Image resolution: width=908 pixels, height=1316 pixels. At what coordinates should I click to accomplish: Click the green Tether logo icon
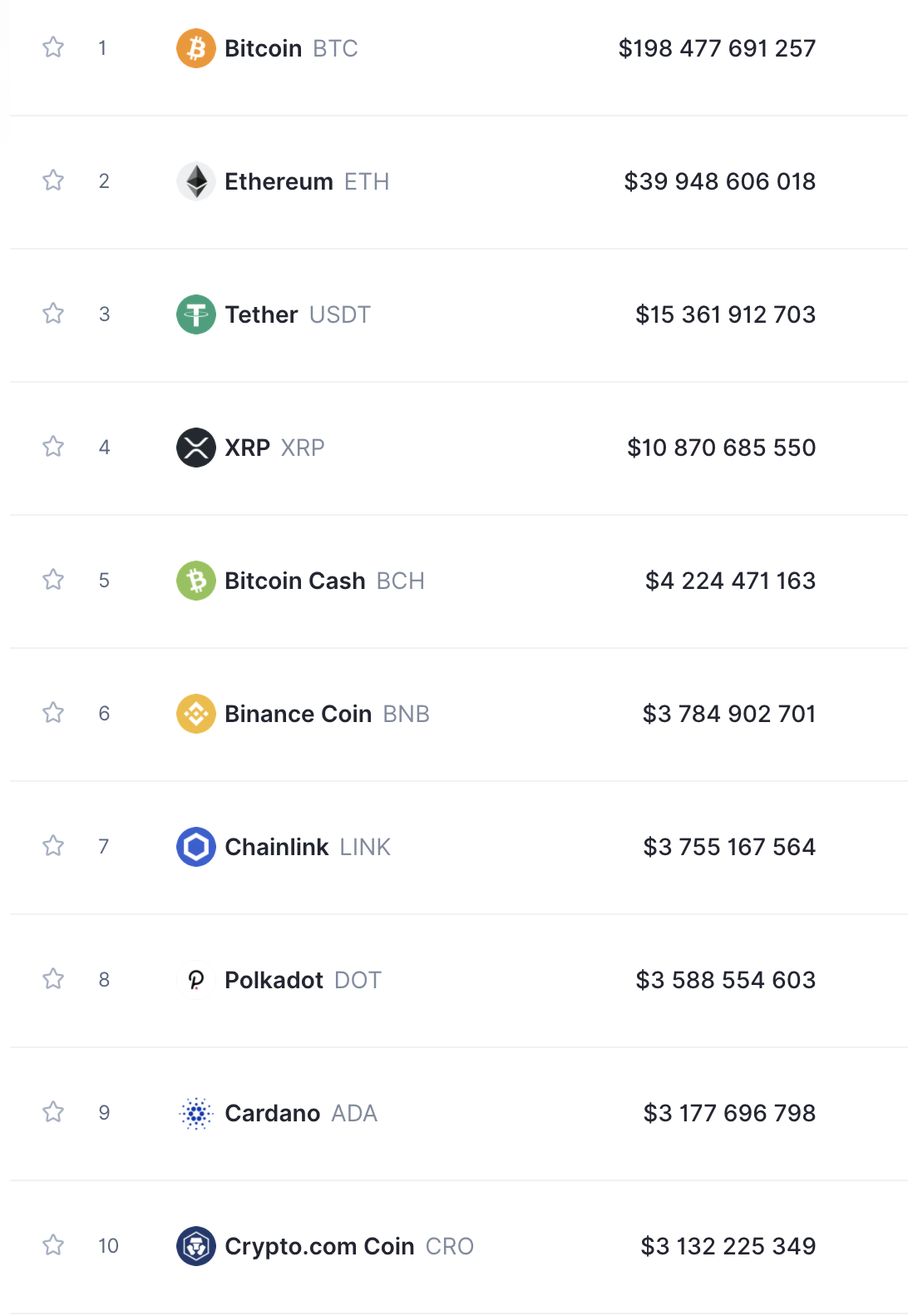(x=196, y=314)
